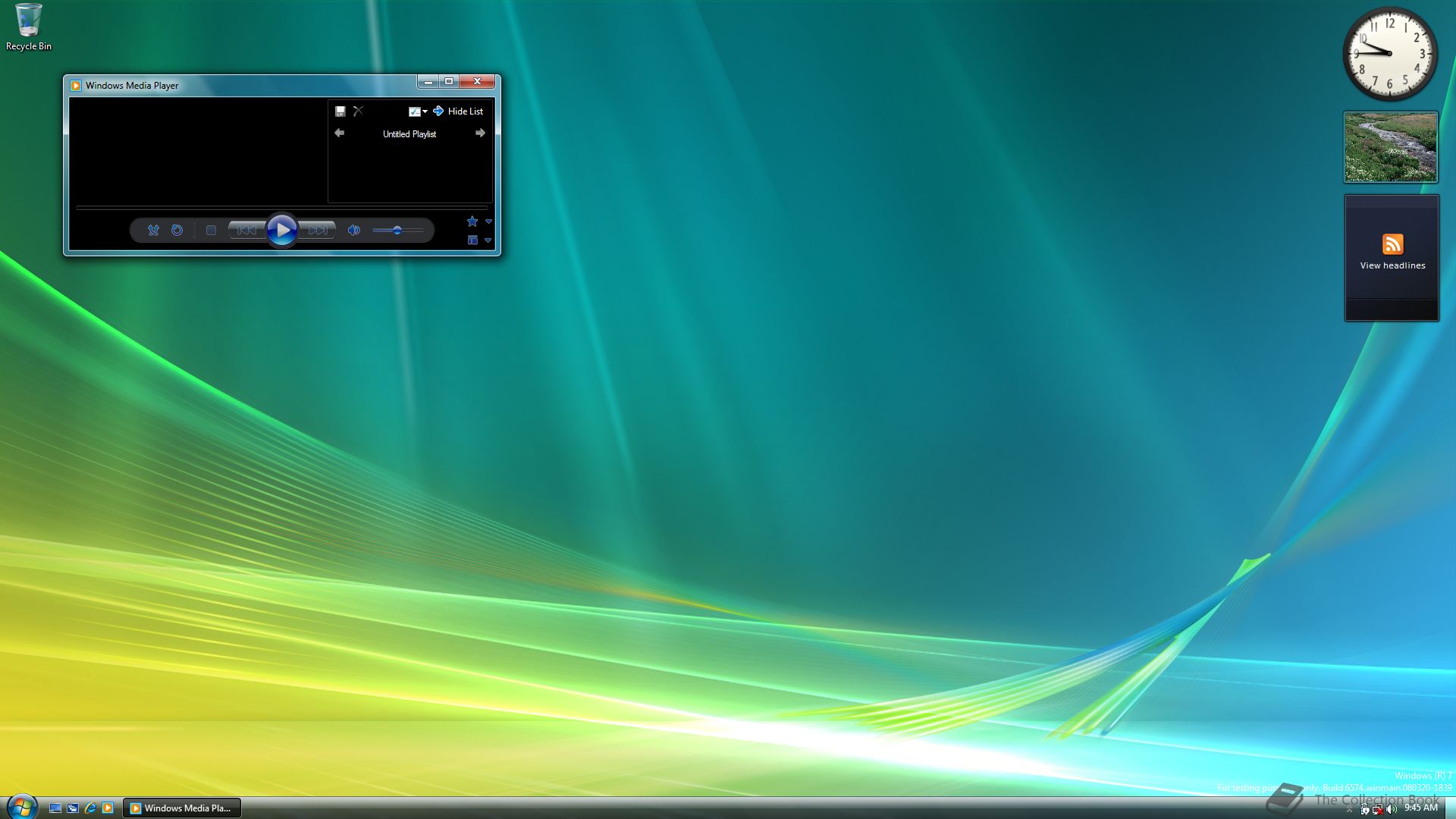Toggle shuffle in Windows Media Player
Screen dimensions: 1456x819
click(153, 231)
